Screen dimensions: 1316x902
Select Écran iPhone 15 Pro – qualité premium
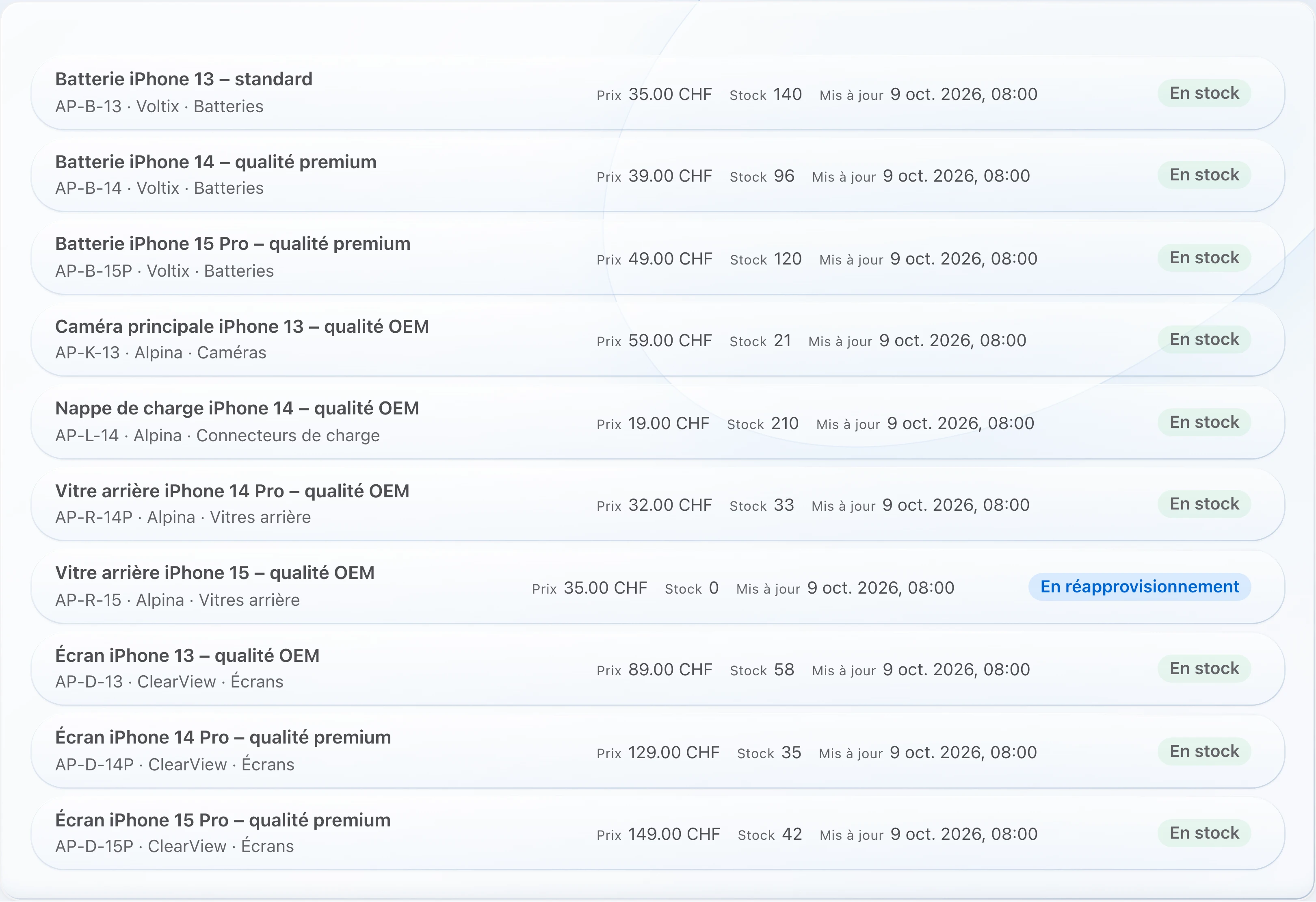[658, 833]
